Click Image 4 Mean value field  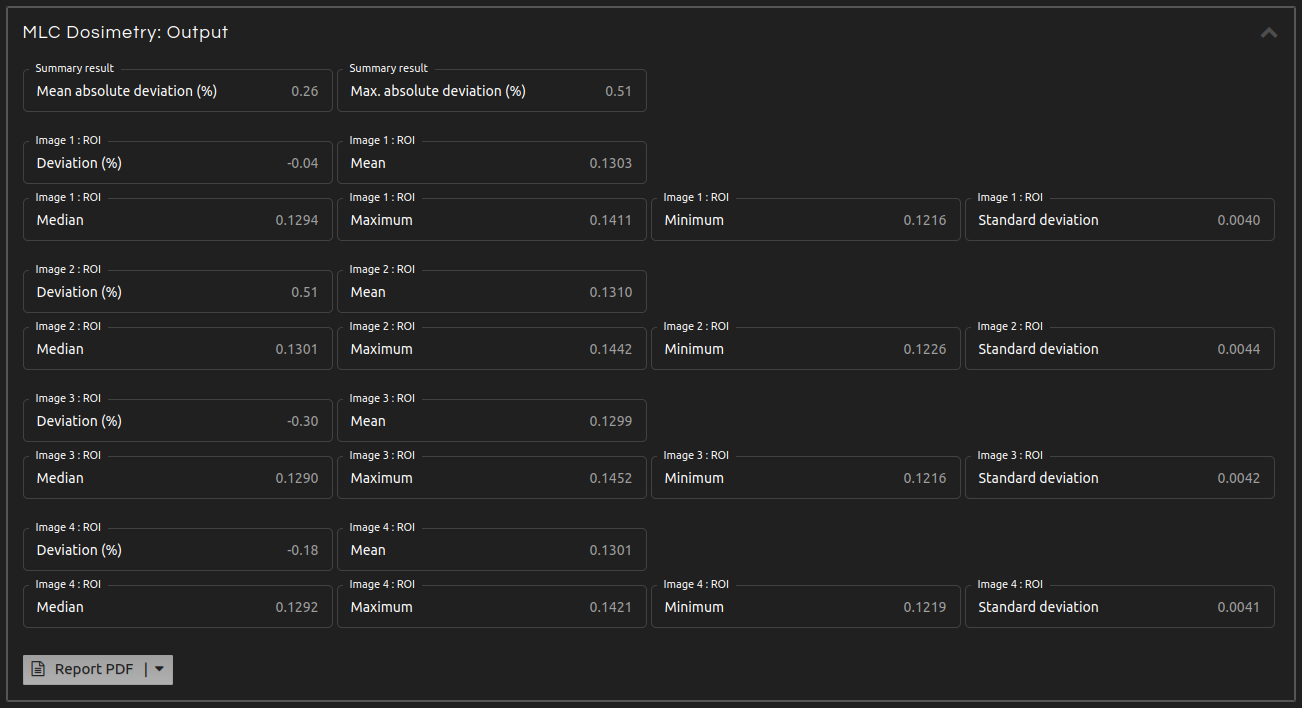point(492,550)
